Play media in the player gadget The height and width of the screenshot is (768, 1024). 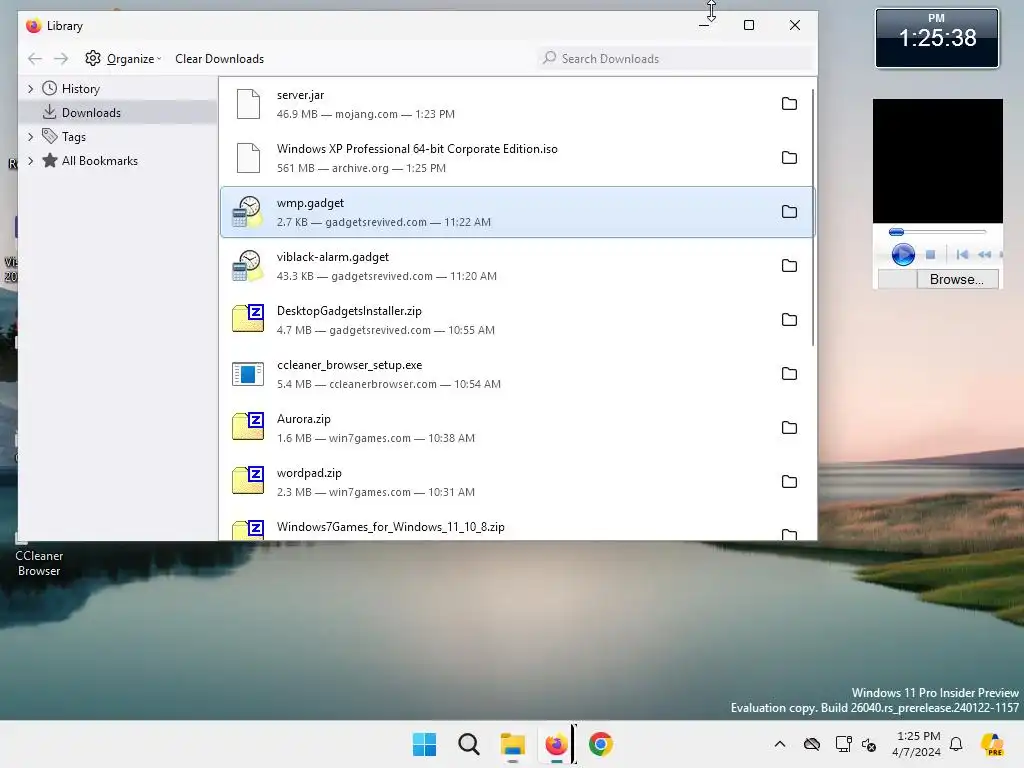click(903, 254)
